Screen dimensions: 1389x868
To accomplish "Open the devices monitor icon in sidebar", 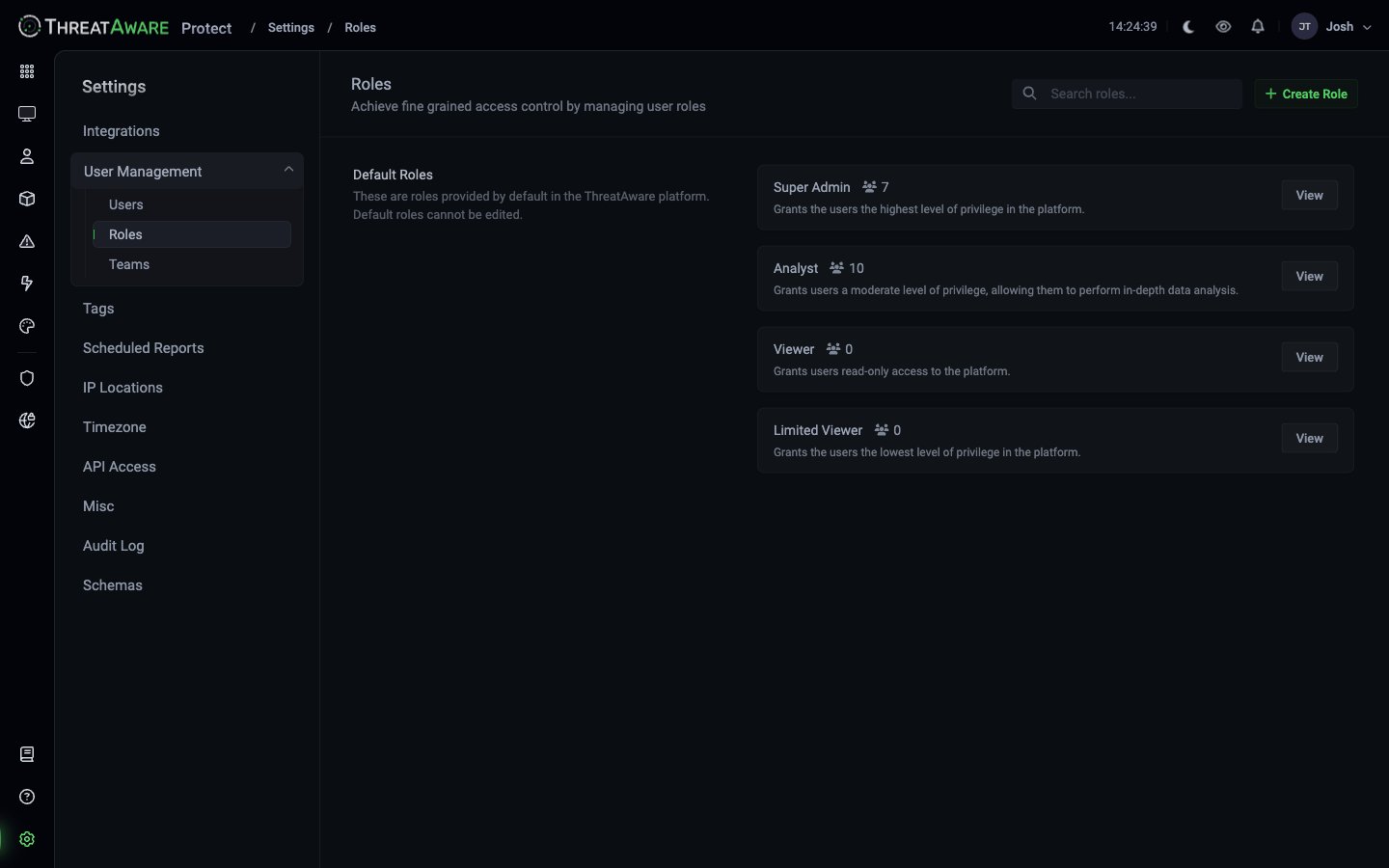I will 27,114.
